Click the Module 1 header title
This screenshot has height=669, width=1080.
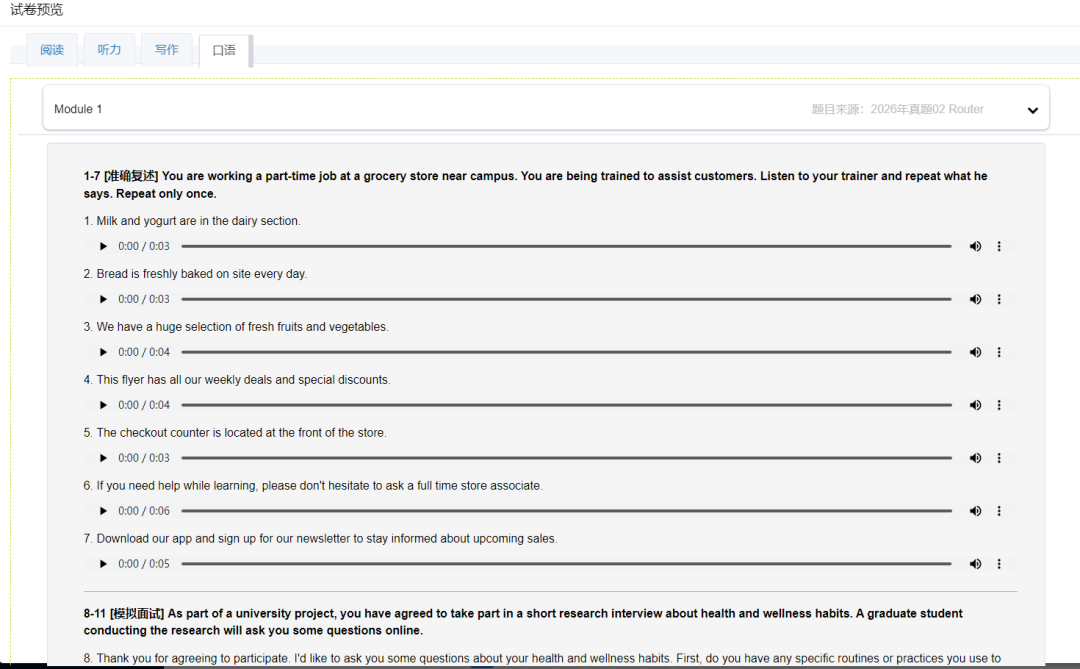pyautogui.click(x=78, y=109)
